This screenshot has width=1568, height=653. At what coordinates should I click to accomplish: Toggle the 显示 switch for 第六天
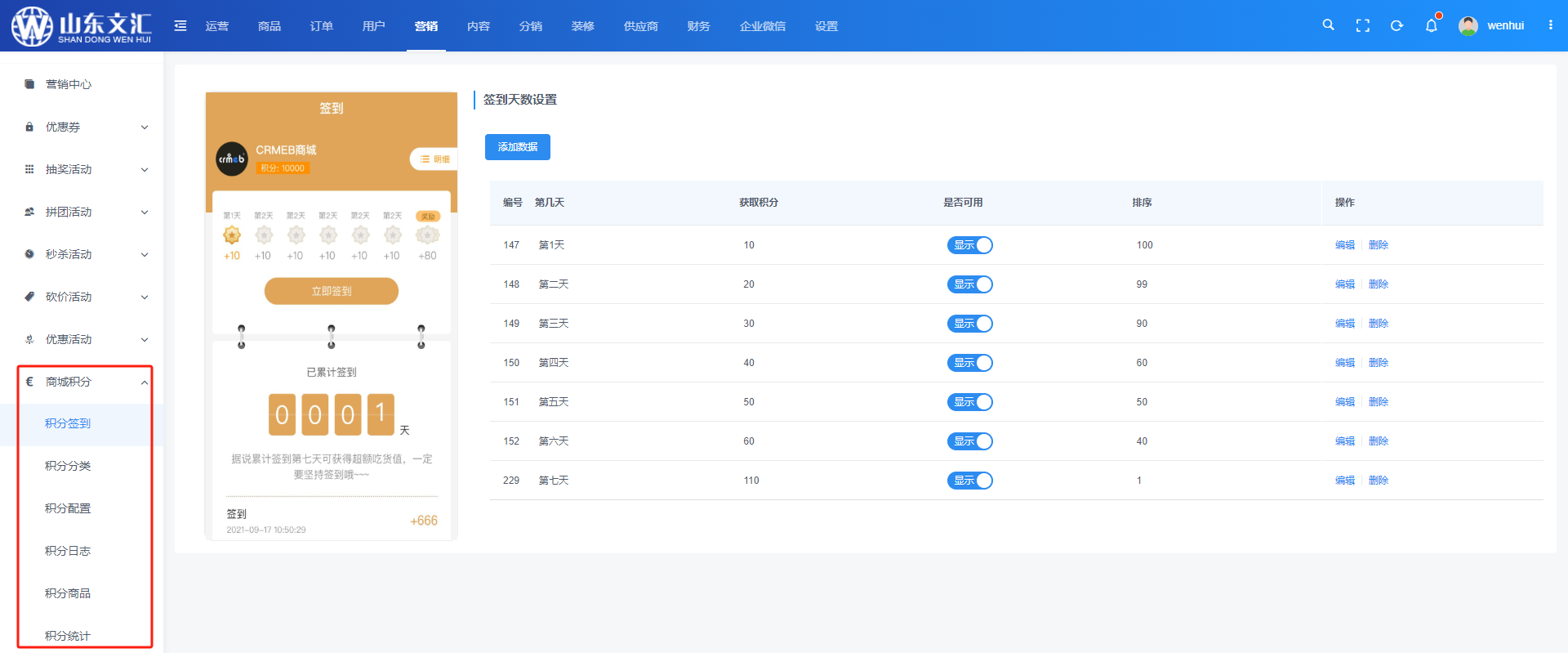(x=969, y=441)
